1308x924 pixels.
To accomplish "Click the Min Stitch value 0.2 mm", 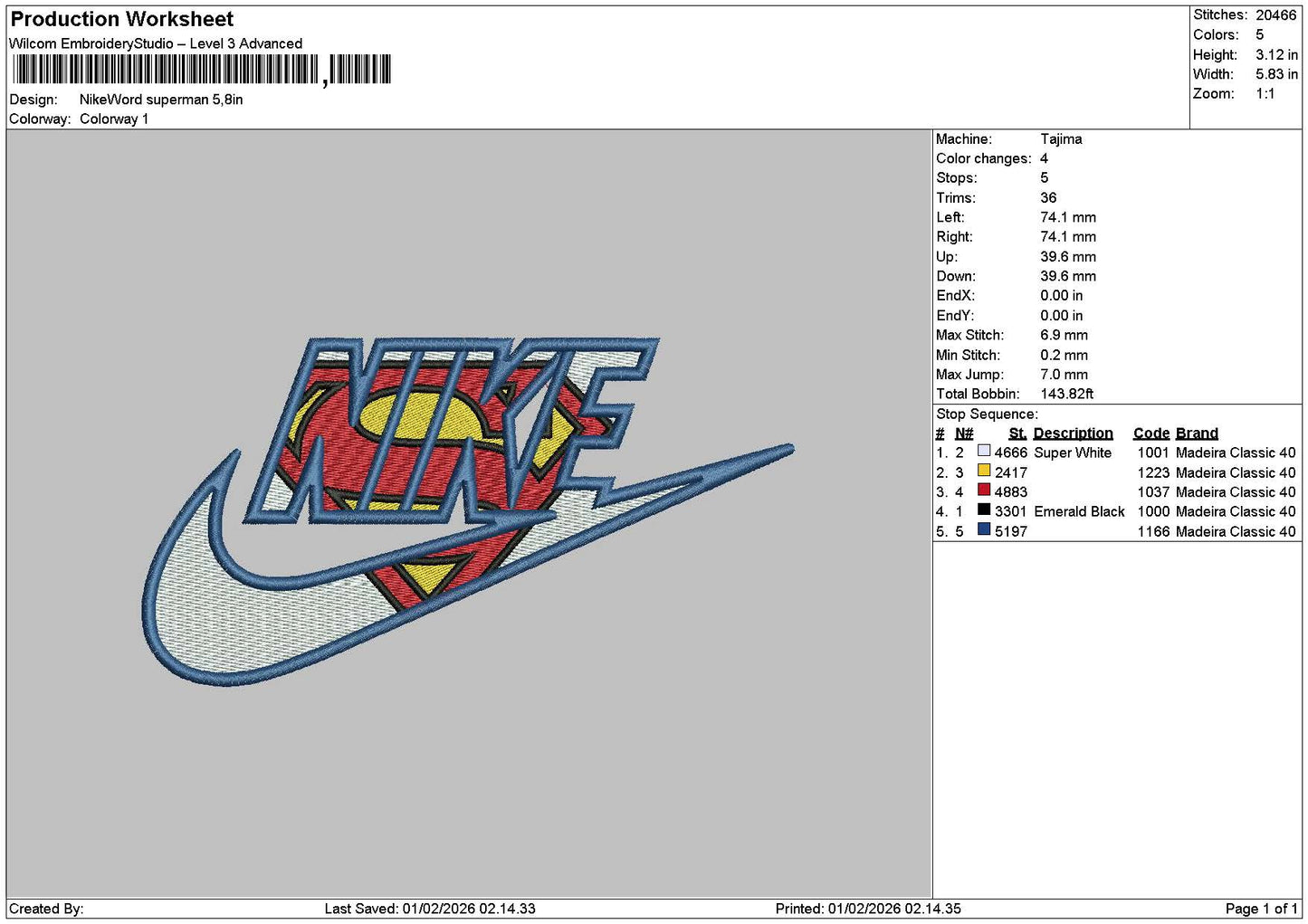I will click(x=1065, y=356).
